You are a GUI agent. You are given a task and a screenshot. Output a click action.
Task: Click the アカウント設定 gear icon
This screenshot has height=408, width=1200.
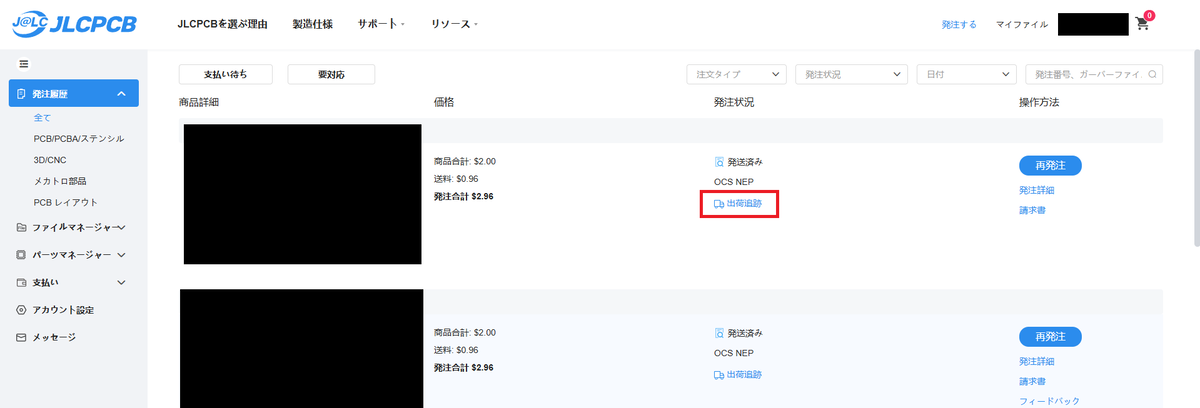point(22,310)
